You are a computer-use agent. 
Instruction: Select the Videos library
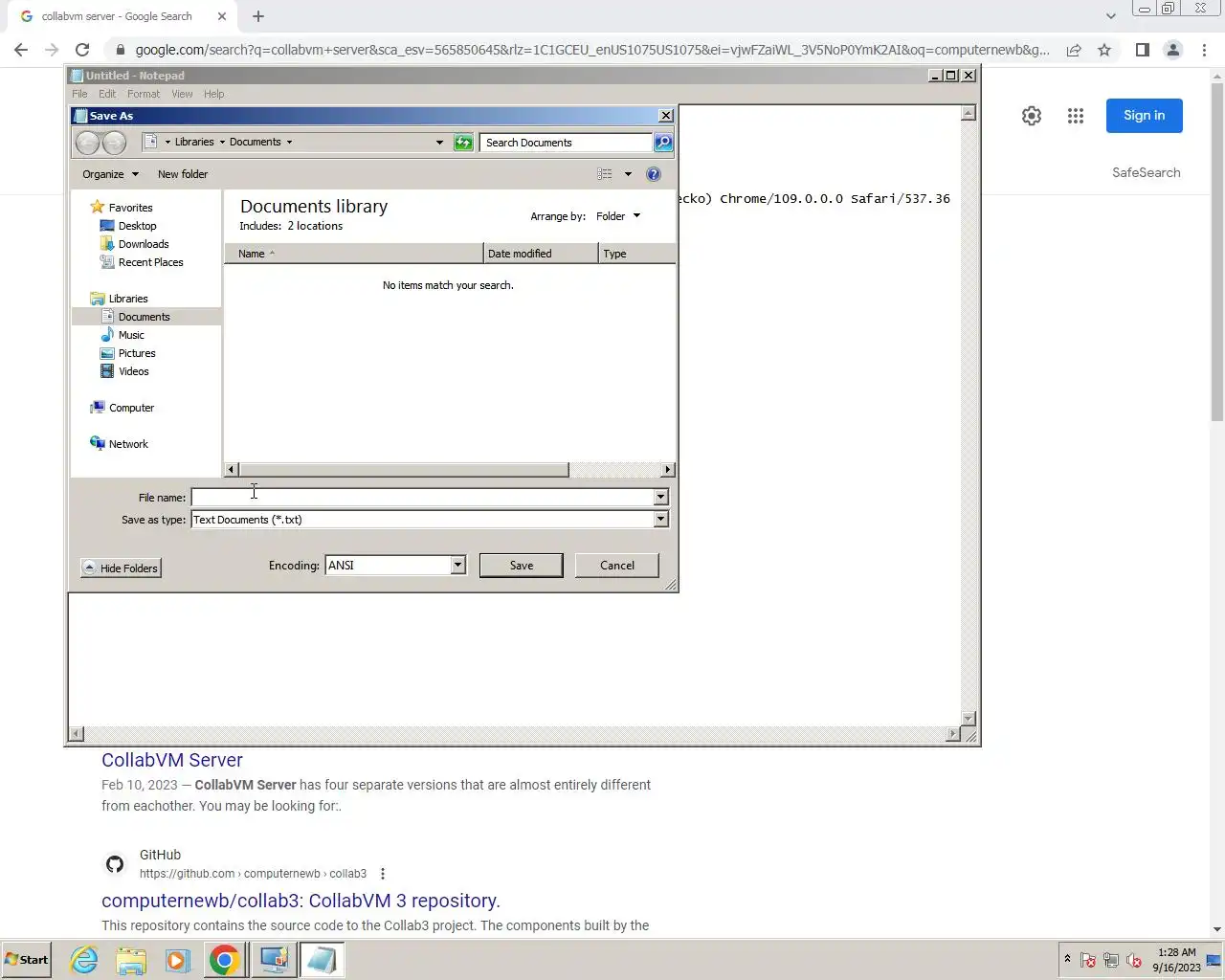tap(133, 371)
